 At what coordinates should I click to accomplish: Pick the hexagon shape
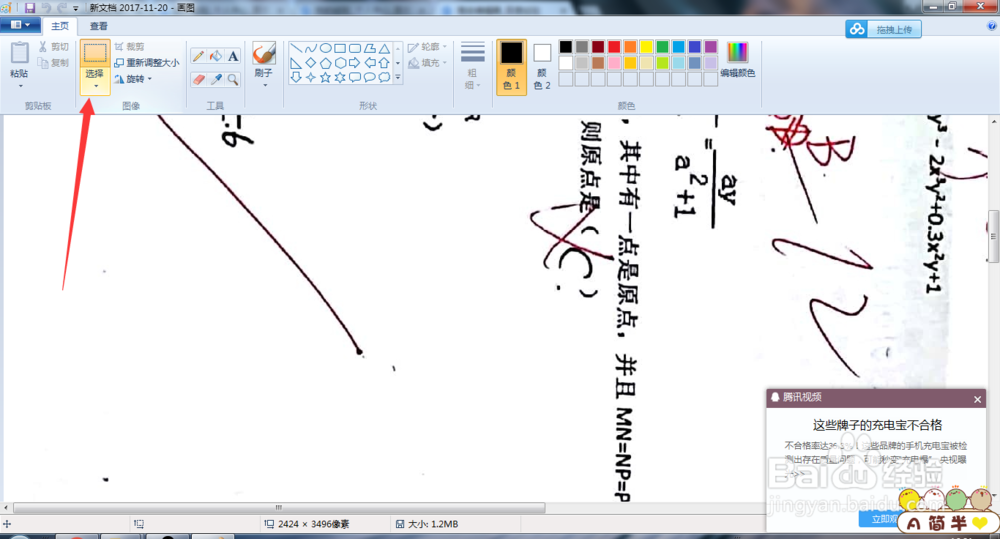(340, 63)
